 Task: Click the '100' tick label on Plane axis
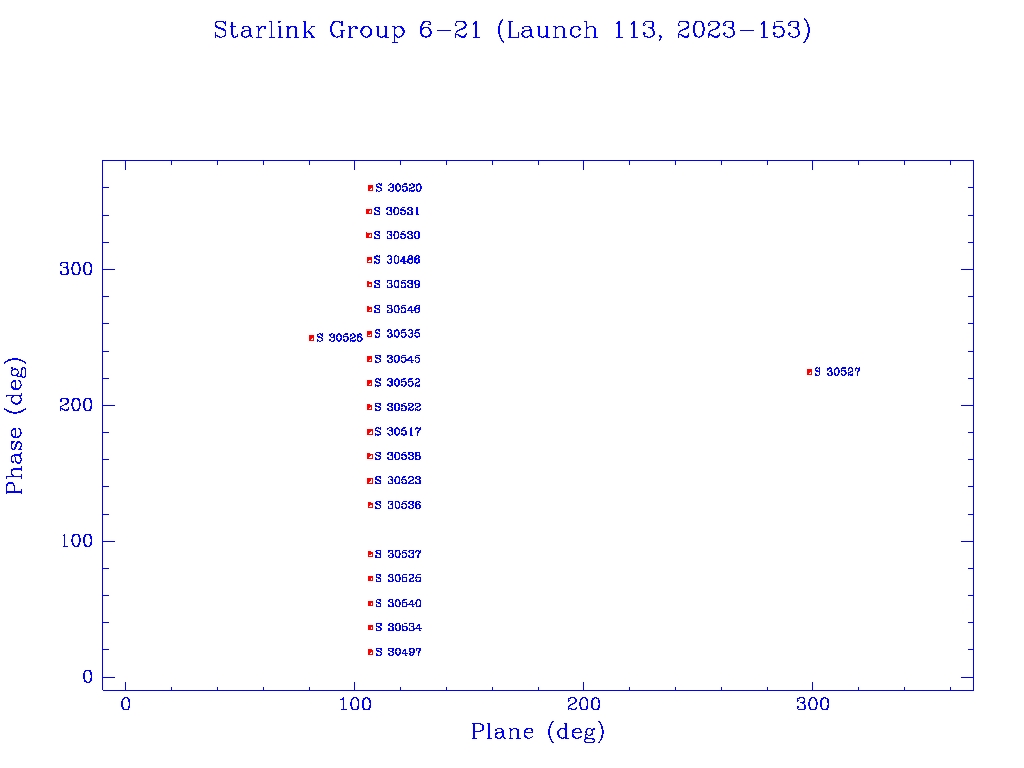click(x=355, y=704)
